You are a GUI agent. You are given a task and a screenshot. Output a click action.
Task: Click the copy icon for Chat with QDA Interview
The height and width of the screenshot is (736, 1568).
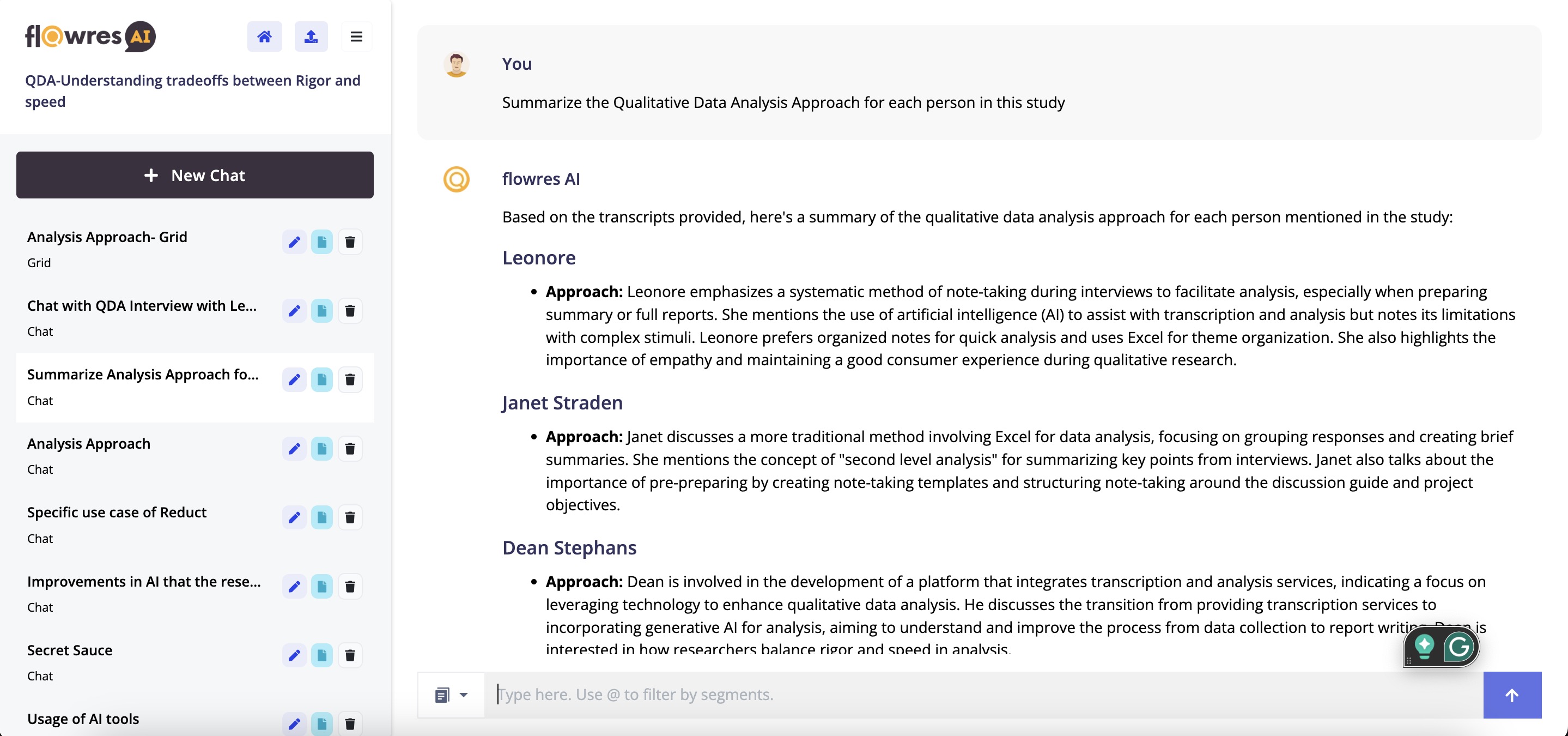coord(322,310)
